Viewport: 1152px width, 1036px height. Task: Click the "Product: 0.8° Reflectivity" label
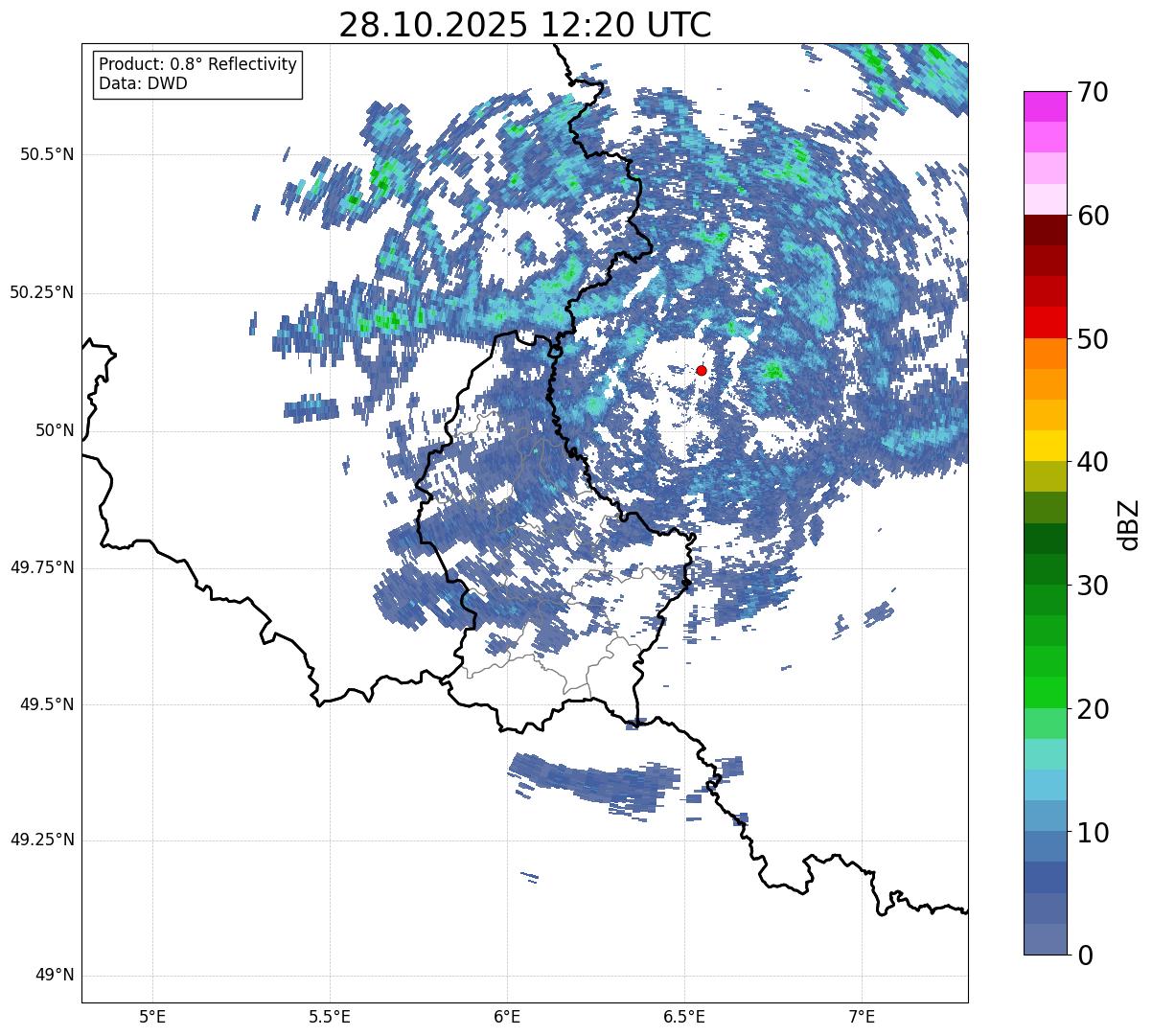(198, 64)
